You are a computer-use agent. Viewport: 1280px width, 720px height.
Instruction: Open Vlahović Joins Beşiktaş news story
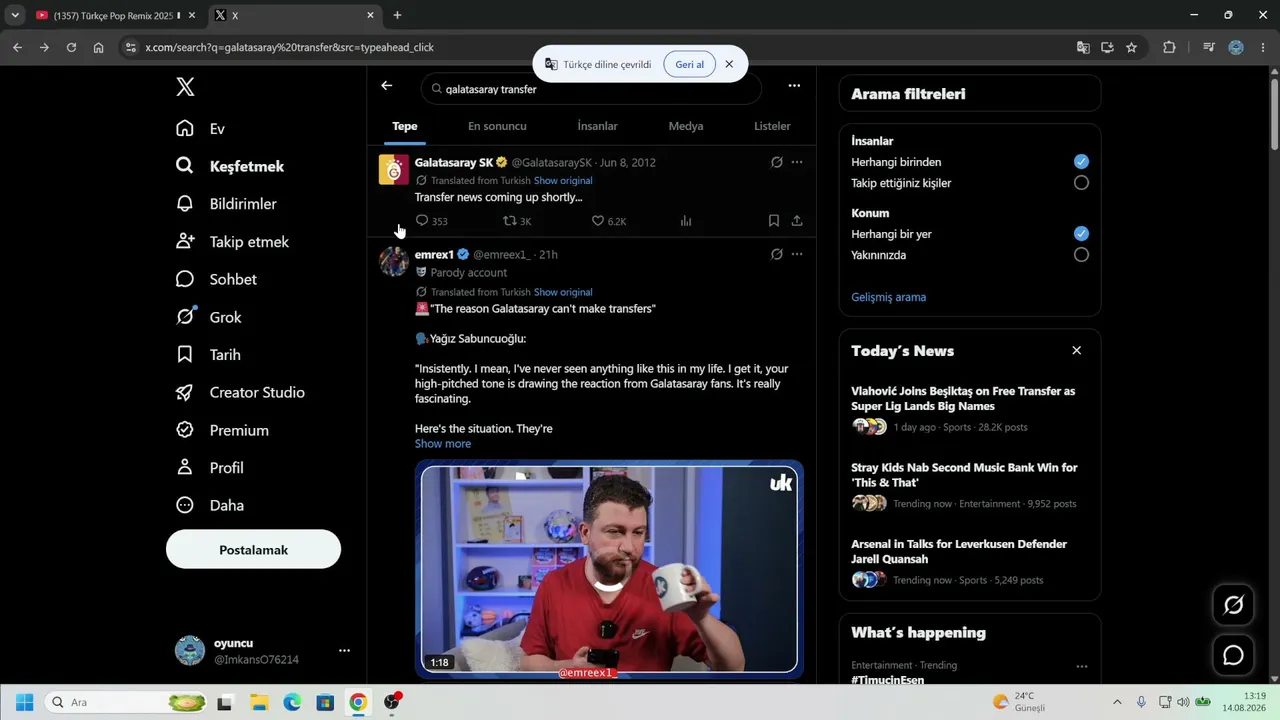coord(963,399)
